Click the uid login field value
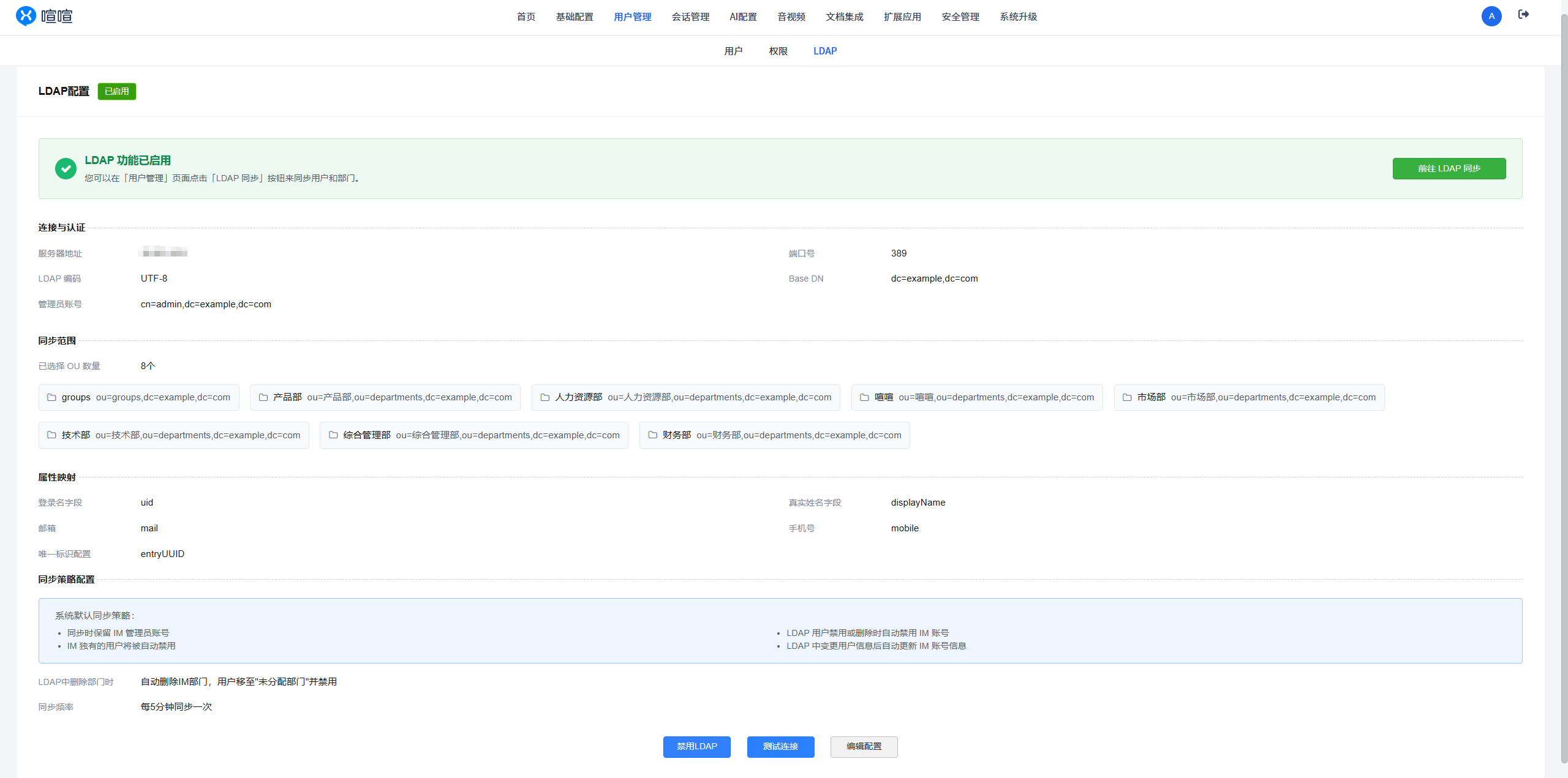This screenshot has height=778, width=1568. pos(147,503)
